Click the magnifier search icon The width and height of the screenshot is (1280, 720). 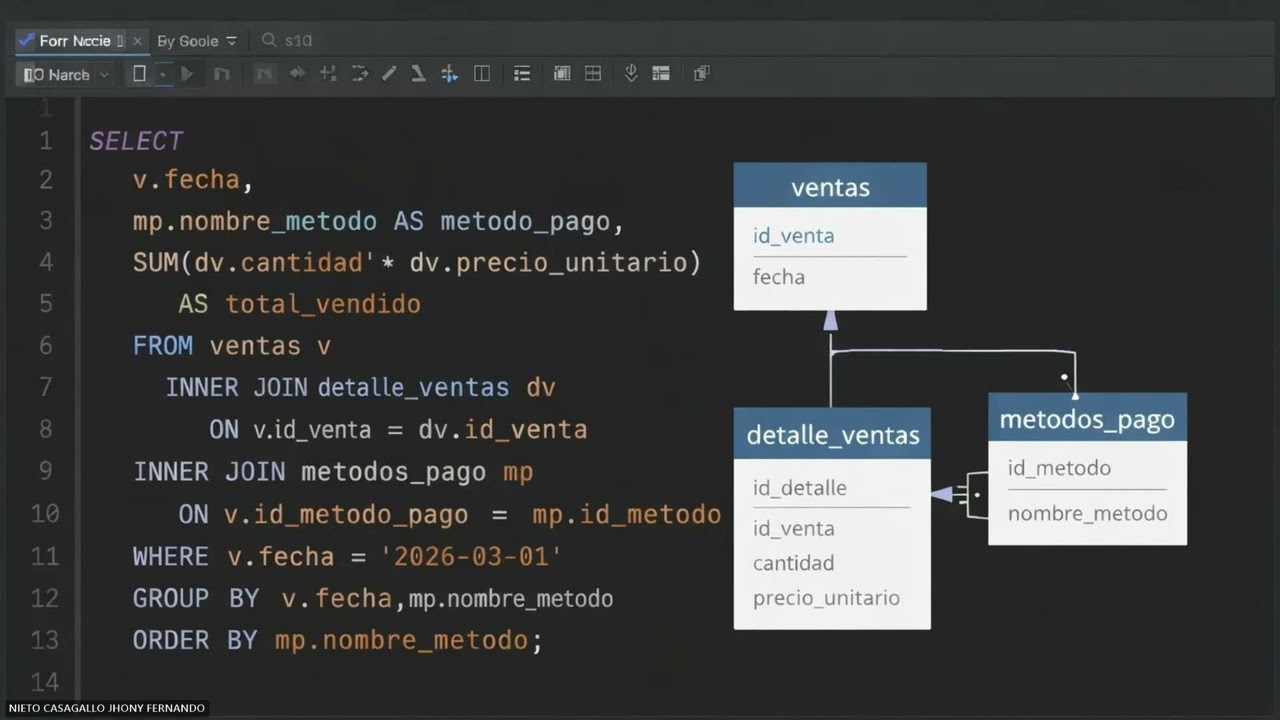[x=269, y=40]
